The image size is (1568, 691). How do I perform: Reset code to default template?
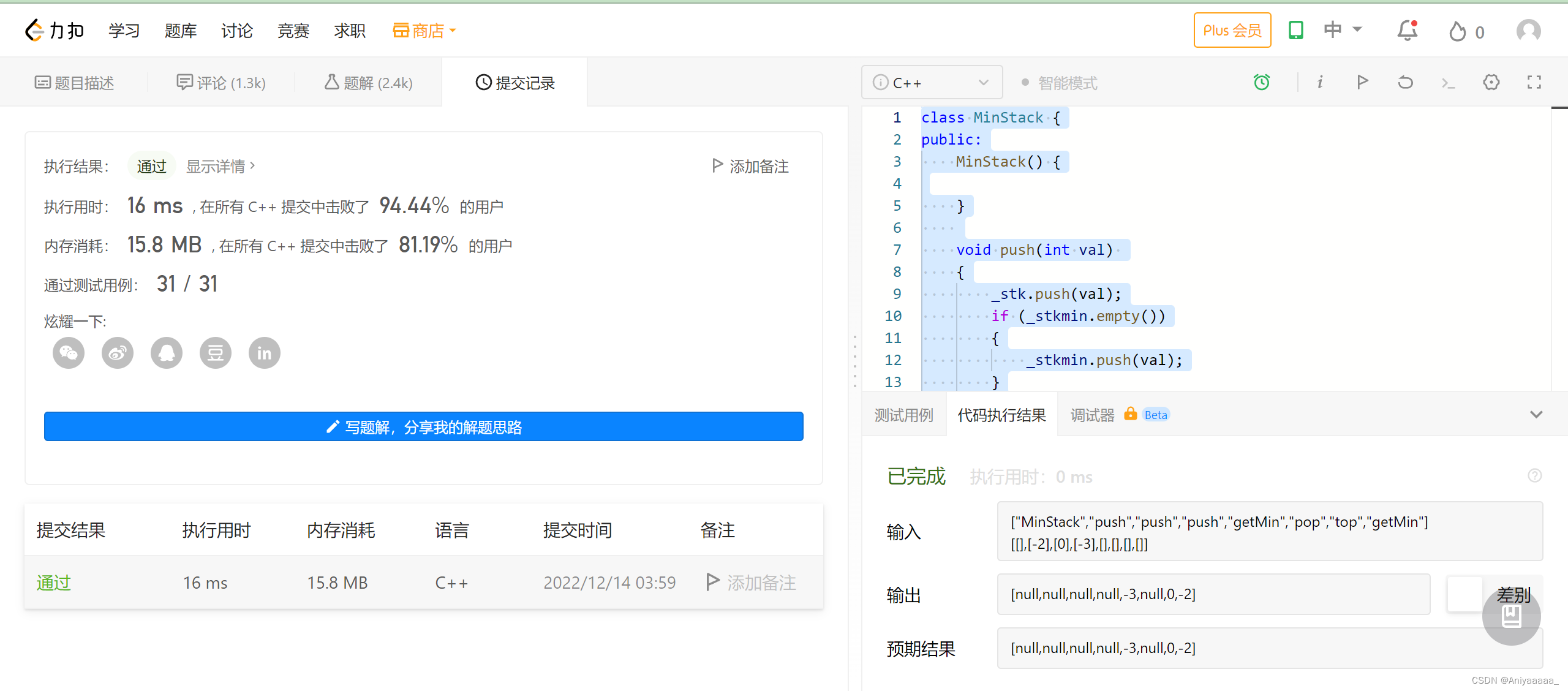pyautogui.click(x=1405, y=82)
